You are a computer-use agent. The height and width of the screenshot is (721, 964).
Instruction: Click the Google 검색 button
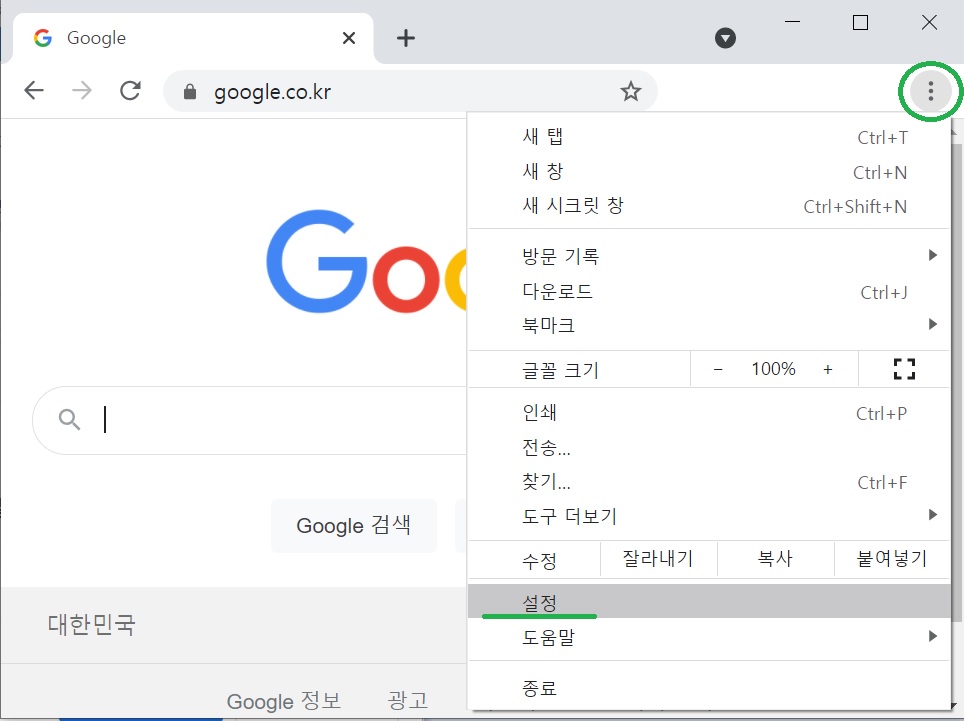354,526
